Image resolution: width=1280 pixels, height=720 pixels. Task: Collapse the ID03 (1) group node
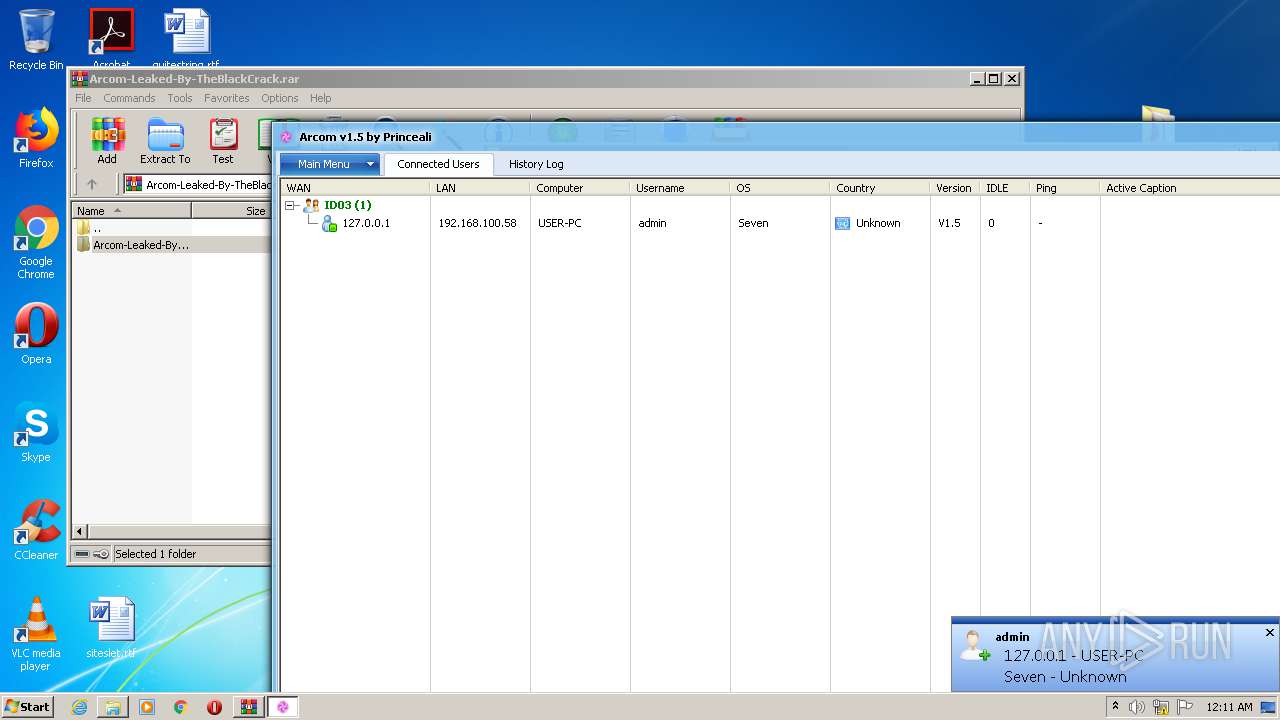pos(291,205)
